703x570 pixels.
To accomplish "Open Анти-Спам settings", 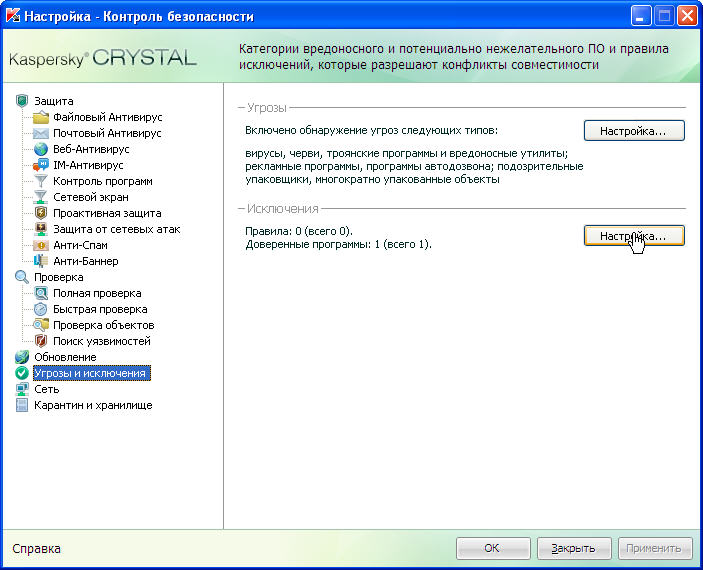I will 80,245.
